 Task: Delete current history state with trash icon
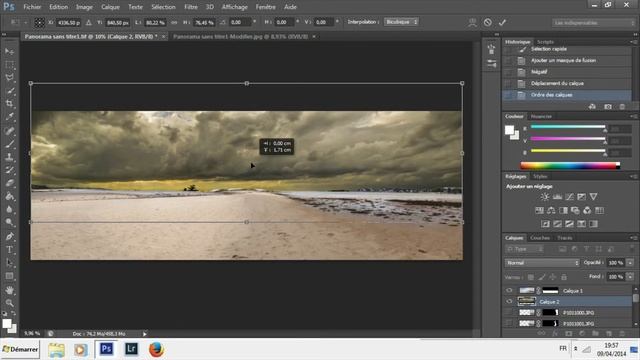pyautogui.click(x=622, y=107)
